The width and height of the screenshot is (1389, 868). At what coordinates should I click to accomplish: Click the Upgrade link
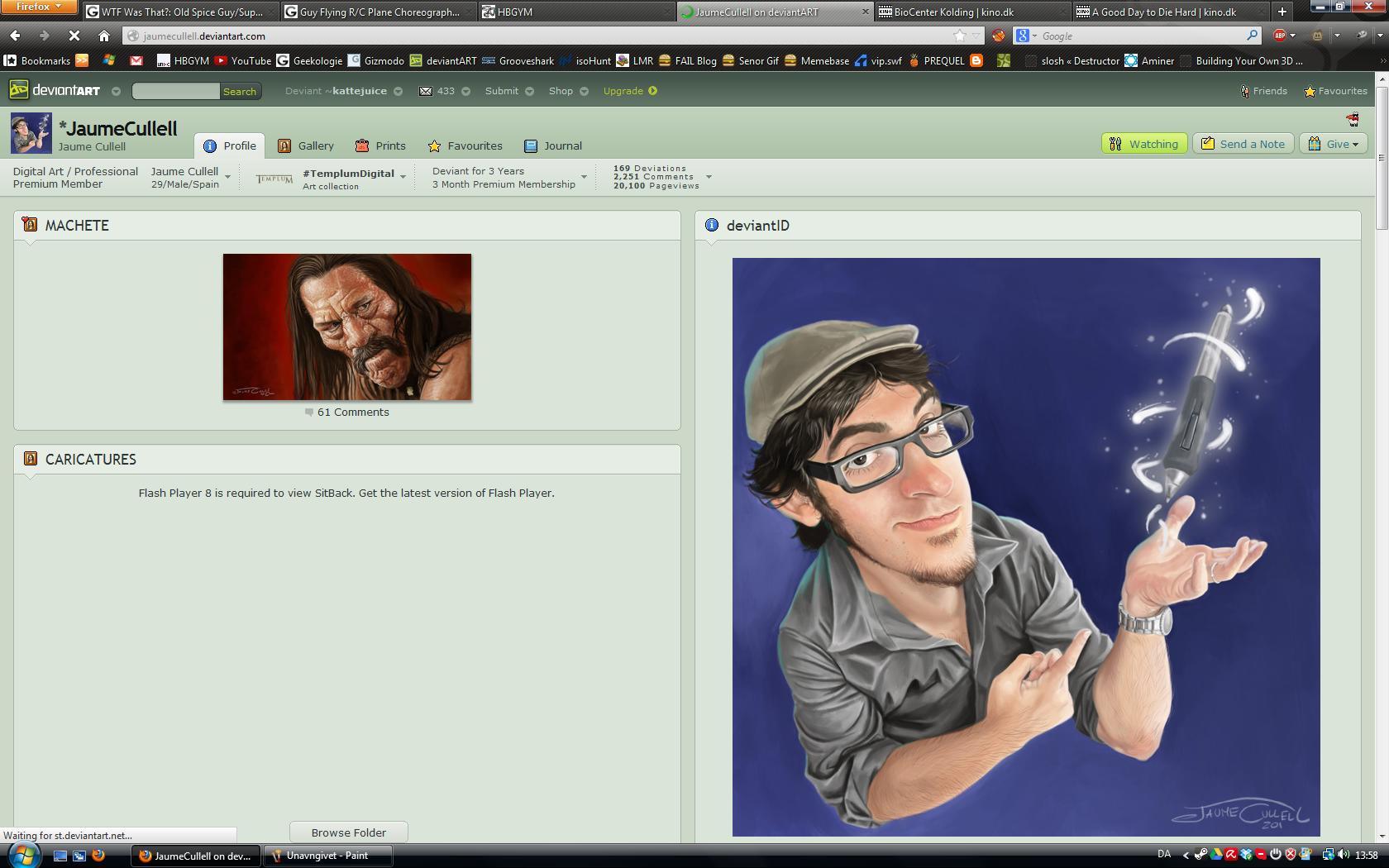(x=630, y=91)
